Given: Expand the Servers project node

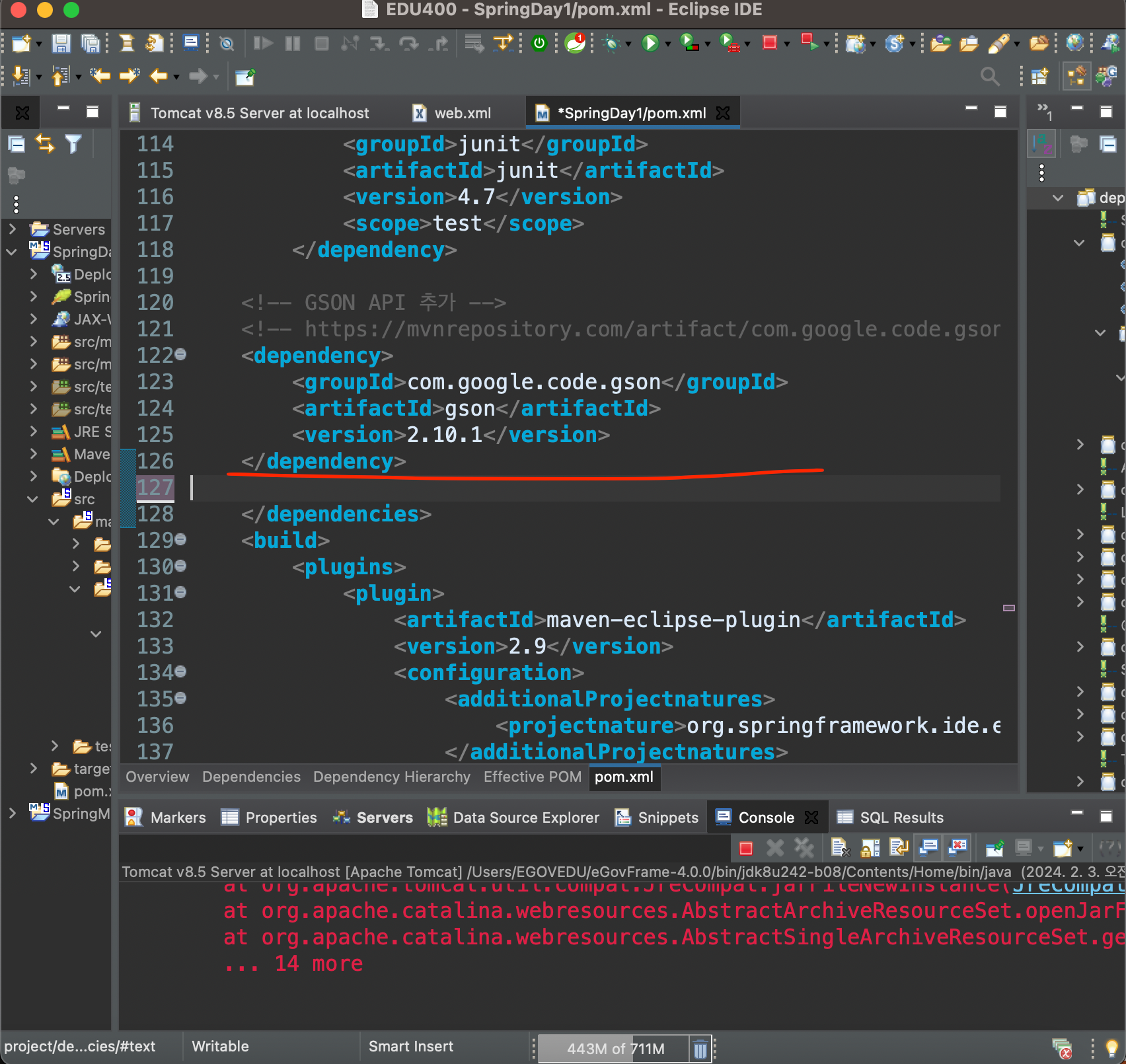Looking at the screenshot, I should [x=13, y=229].
